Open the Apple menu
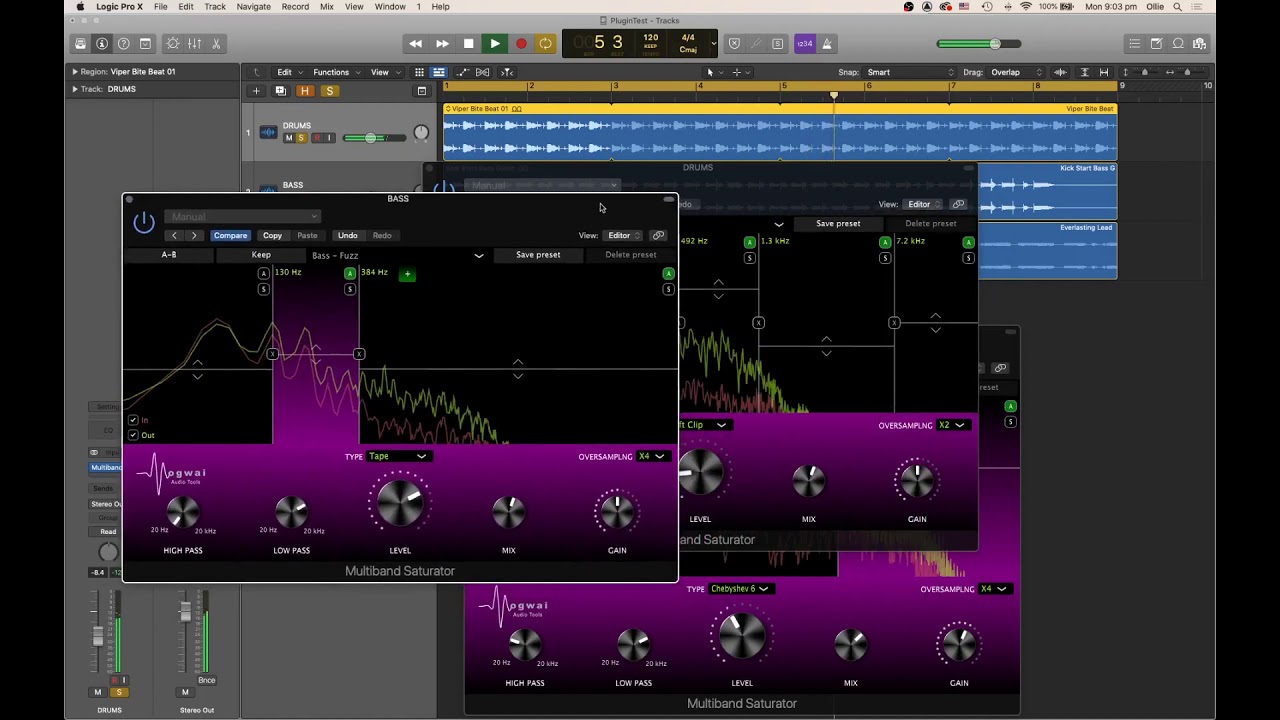Viewport: 1280px width, 720px height. 80,7
